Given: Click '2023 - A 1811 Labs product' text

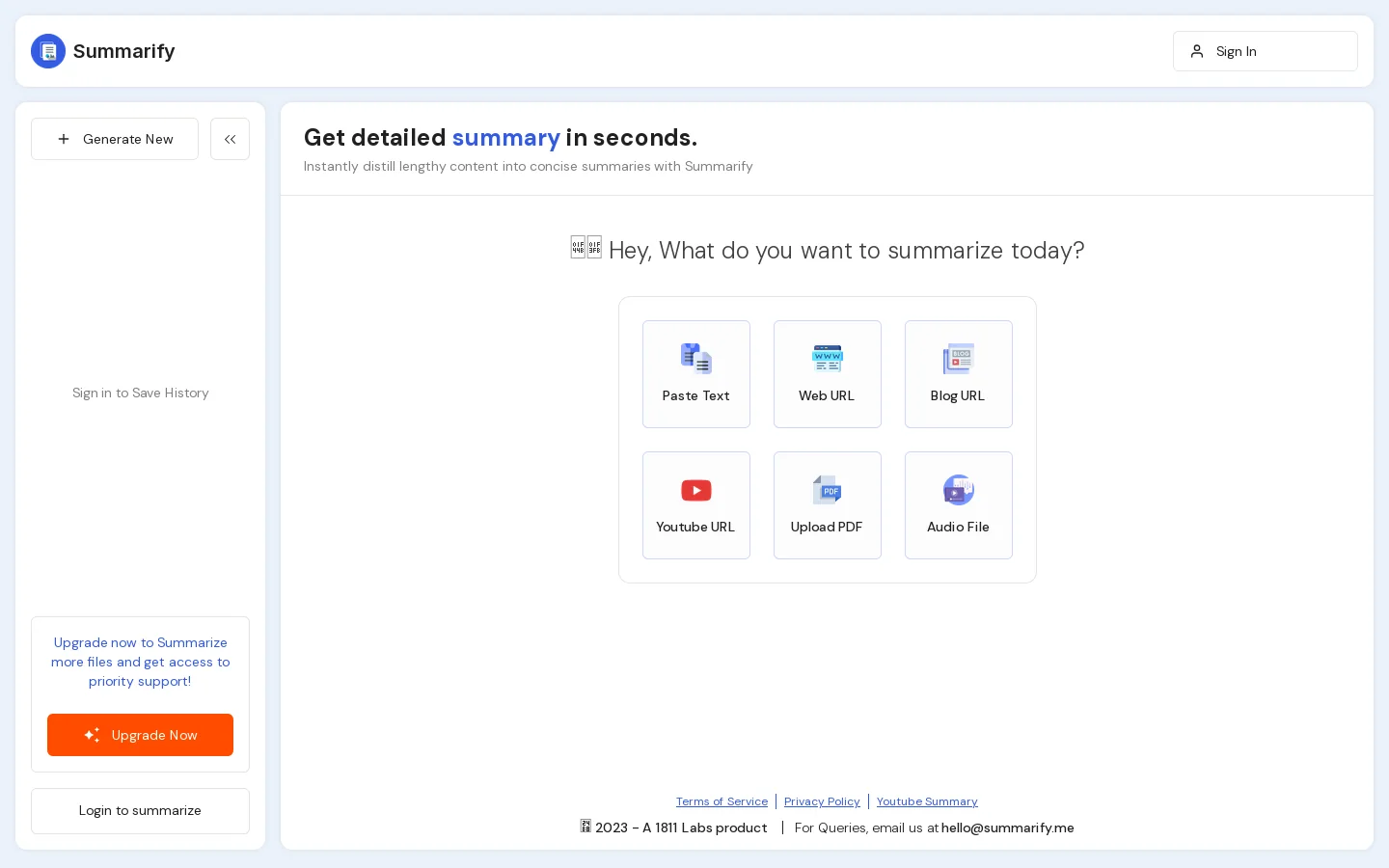Looking at the screenshot, I should tap(673, 827).
